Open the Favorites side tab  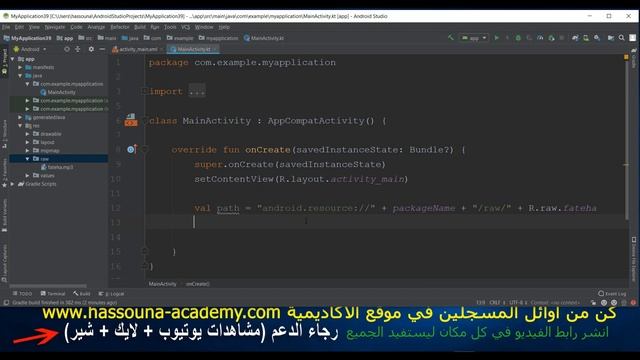click(4, 174)
